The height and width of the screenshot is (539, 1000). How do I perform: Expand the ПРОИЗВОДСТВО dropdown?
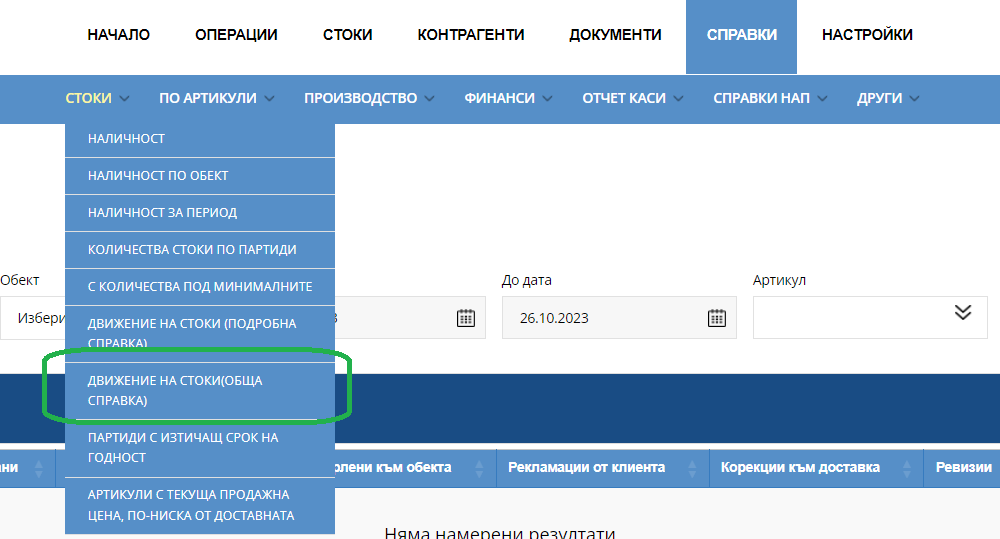(369, 98)
